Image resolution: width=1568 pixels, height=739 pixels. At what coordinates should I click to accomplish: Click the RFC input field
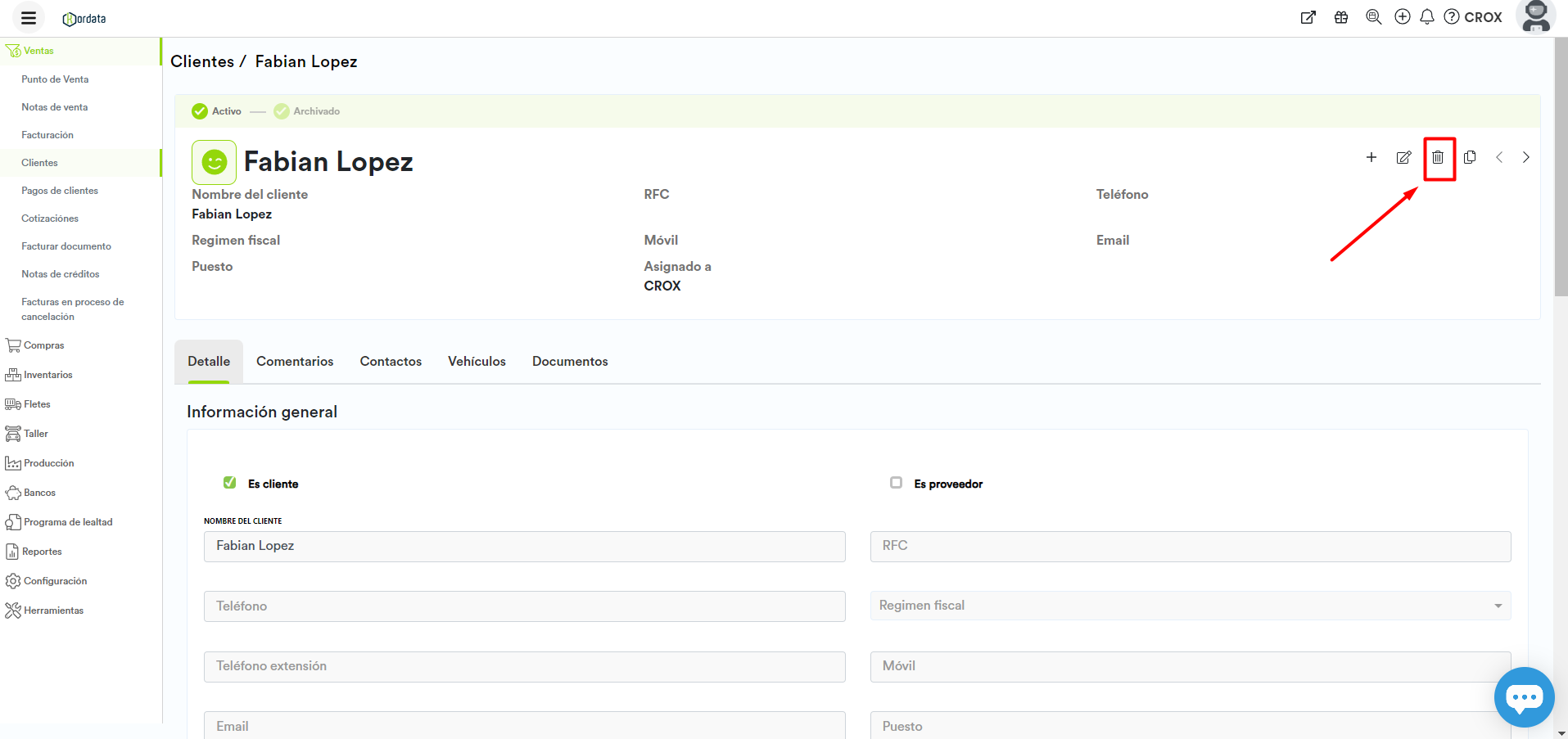[x=1190, y=546]
